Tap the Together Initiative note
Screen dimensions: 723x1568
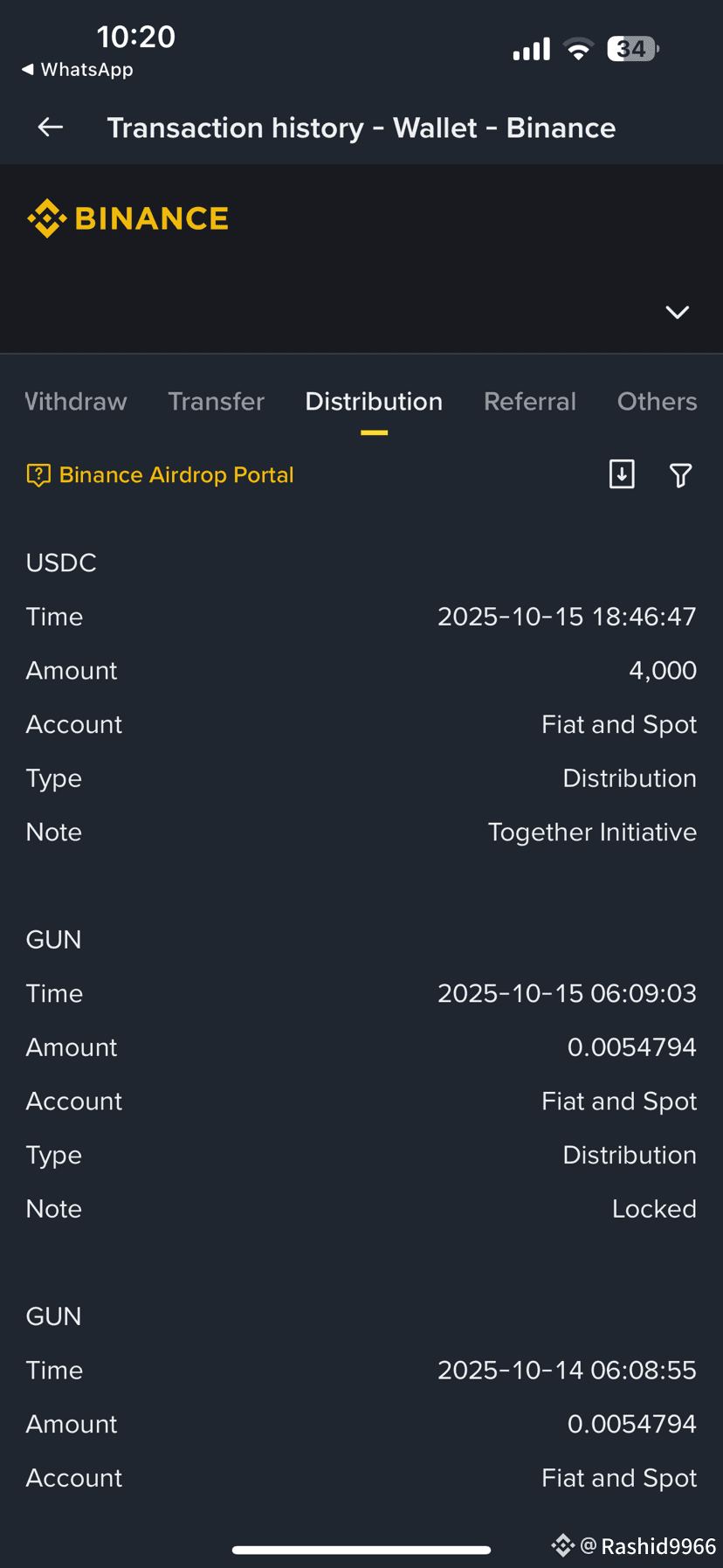(592, 832)
